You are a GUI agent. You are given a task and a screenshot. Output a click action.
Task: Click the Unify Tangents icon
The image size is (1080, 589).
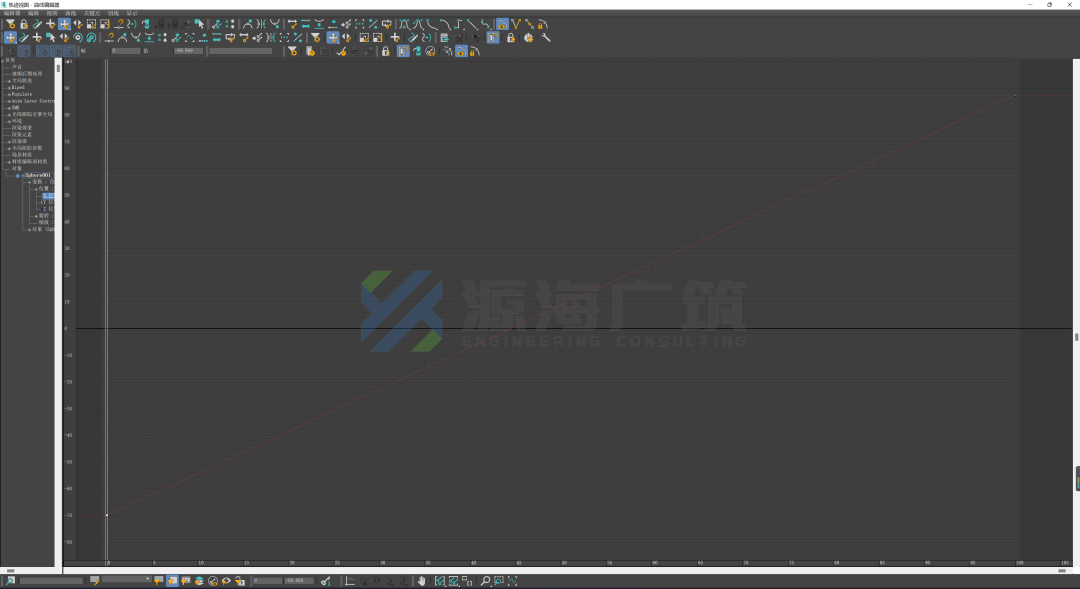[529, 24]
